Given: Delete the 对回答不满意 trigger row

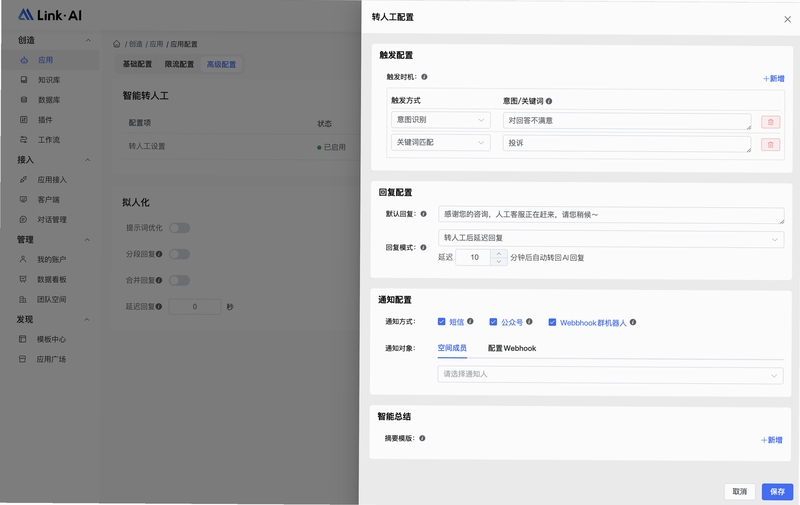Looking at the screenshot, I should tap(770, 122).
